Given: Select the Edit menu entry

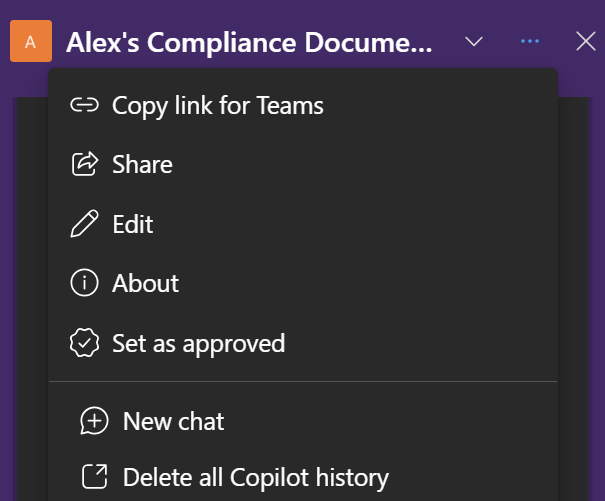Looking at the screenshot, I should point(133,224).
